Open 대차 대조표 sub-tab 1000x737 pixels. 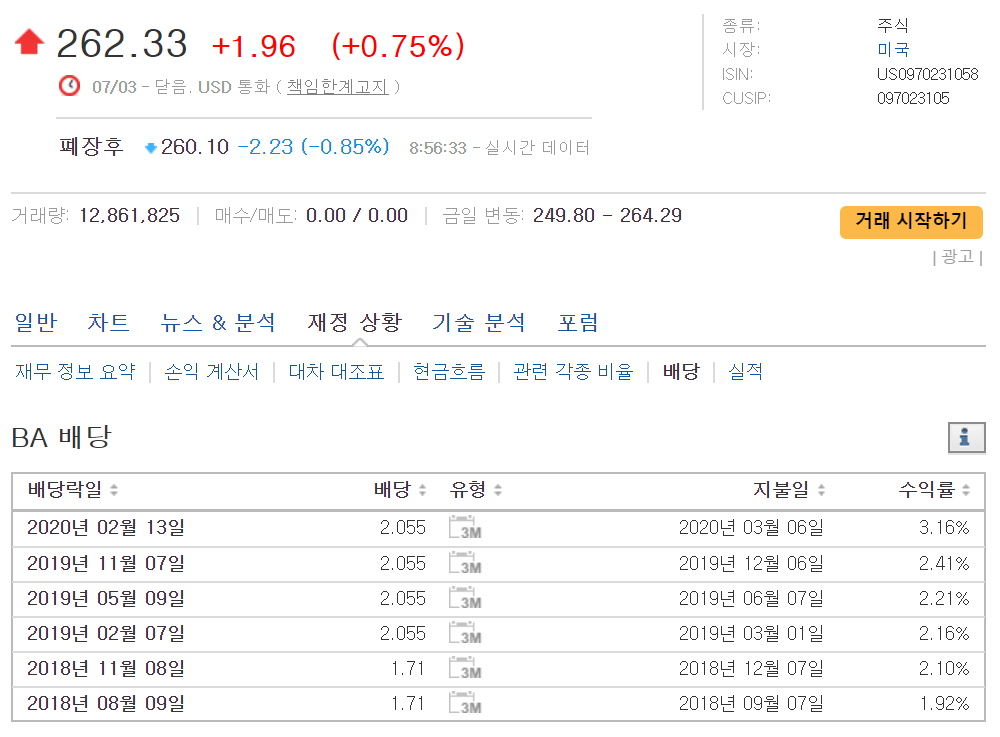coord(336,371)
